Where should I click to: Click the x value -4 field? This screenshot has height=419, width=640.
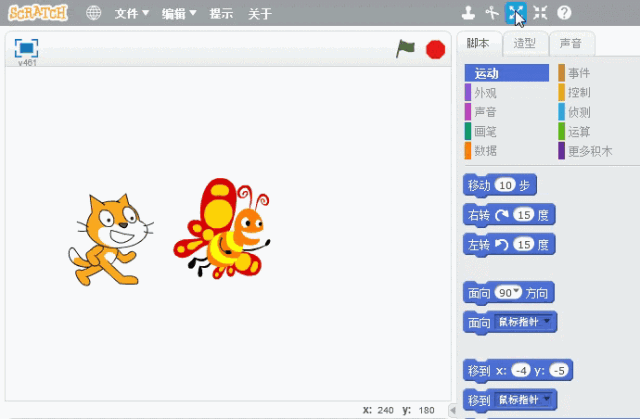click(x=521, y=370)
